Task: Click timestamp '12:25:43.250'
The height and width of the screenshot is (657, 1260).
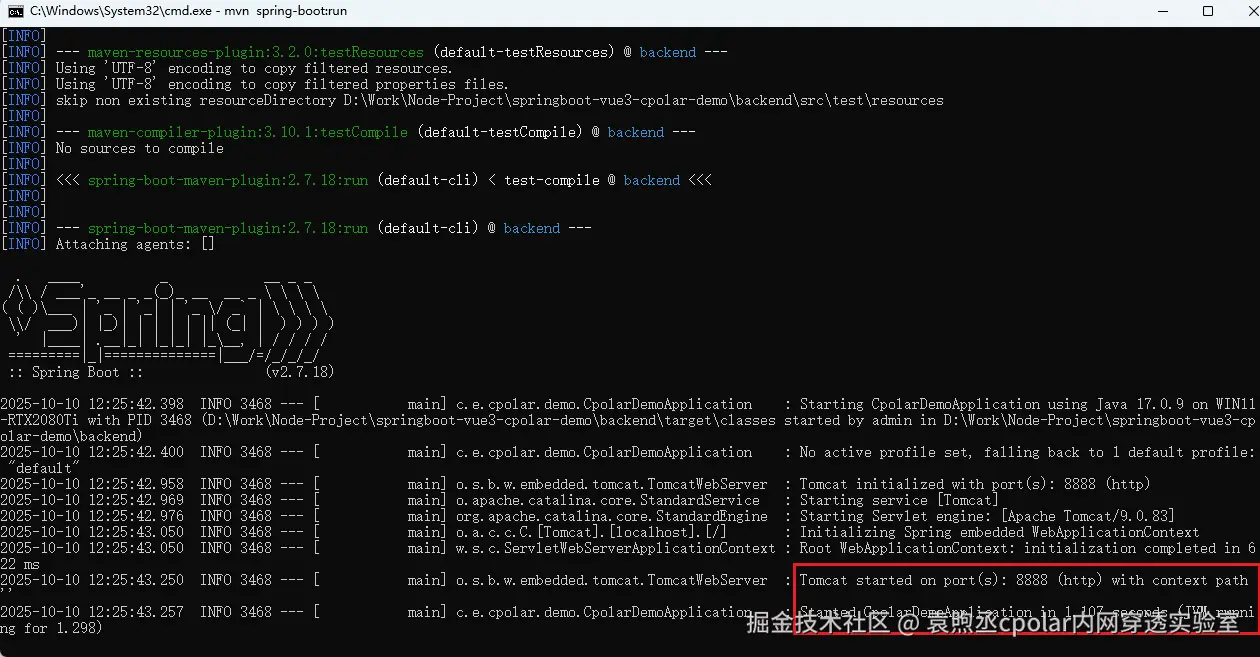Action: (135, 580)
